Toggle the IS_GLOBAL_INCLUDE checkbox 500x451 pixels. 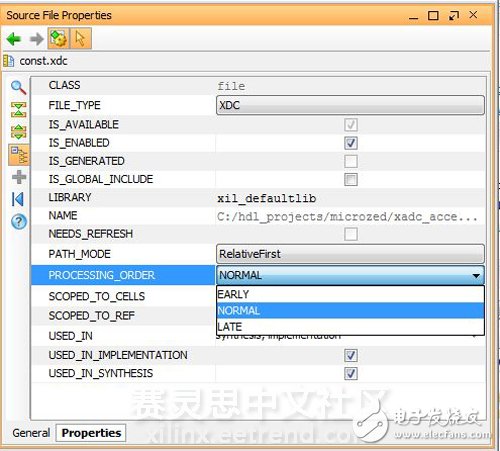tap(351, 179)
